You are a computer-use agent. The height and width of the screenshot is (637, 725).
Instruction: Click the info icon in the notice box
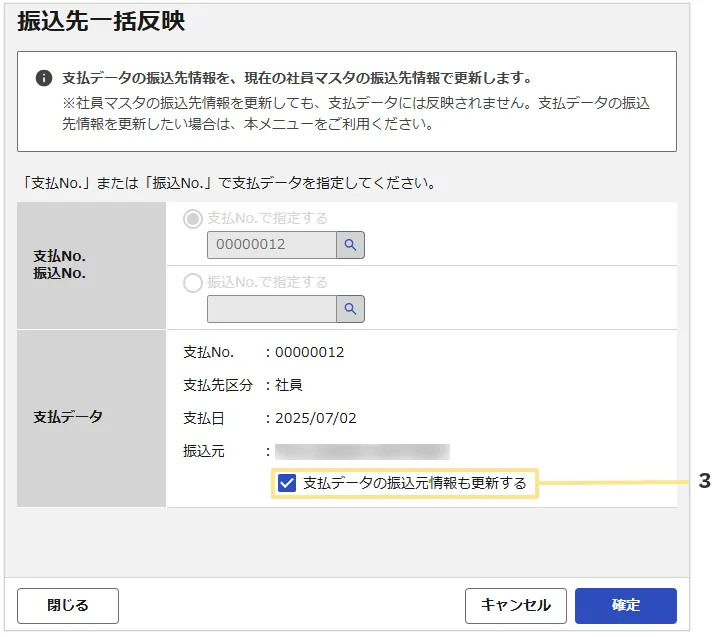(x=44, y=78)
